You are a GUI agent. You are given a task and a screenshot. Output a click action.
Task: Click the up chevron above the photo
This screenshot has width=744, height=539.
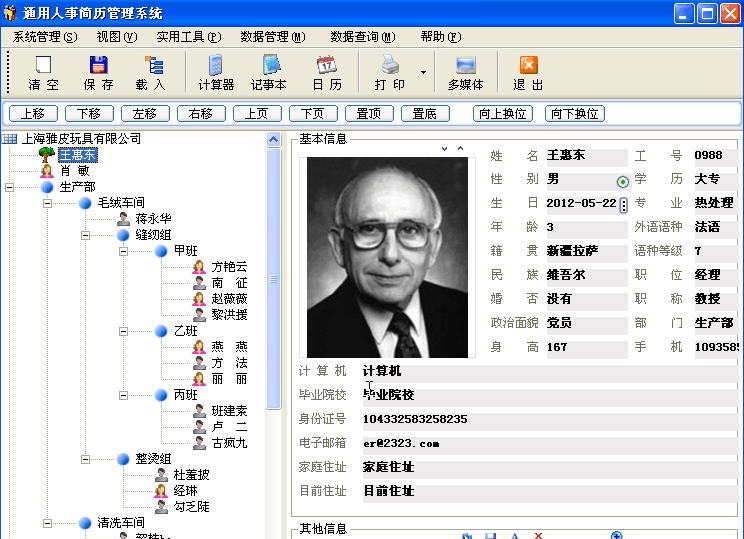click(x=460, y=149)
